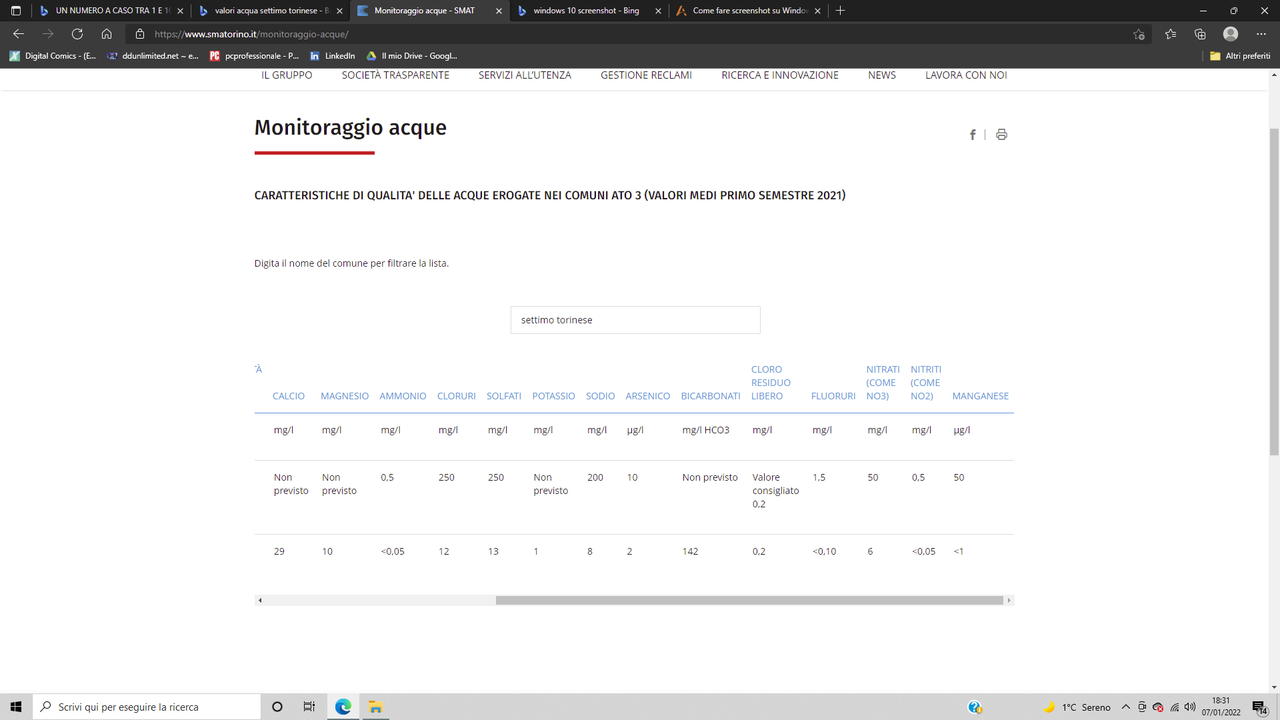Viewport: 1280px width, 720px height.
Task: Click the table horizontal scrollbar thumb
Action: (749, 600)
